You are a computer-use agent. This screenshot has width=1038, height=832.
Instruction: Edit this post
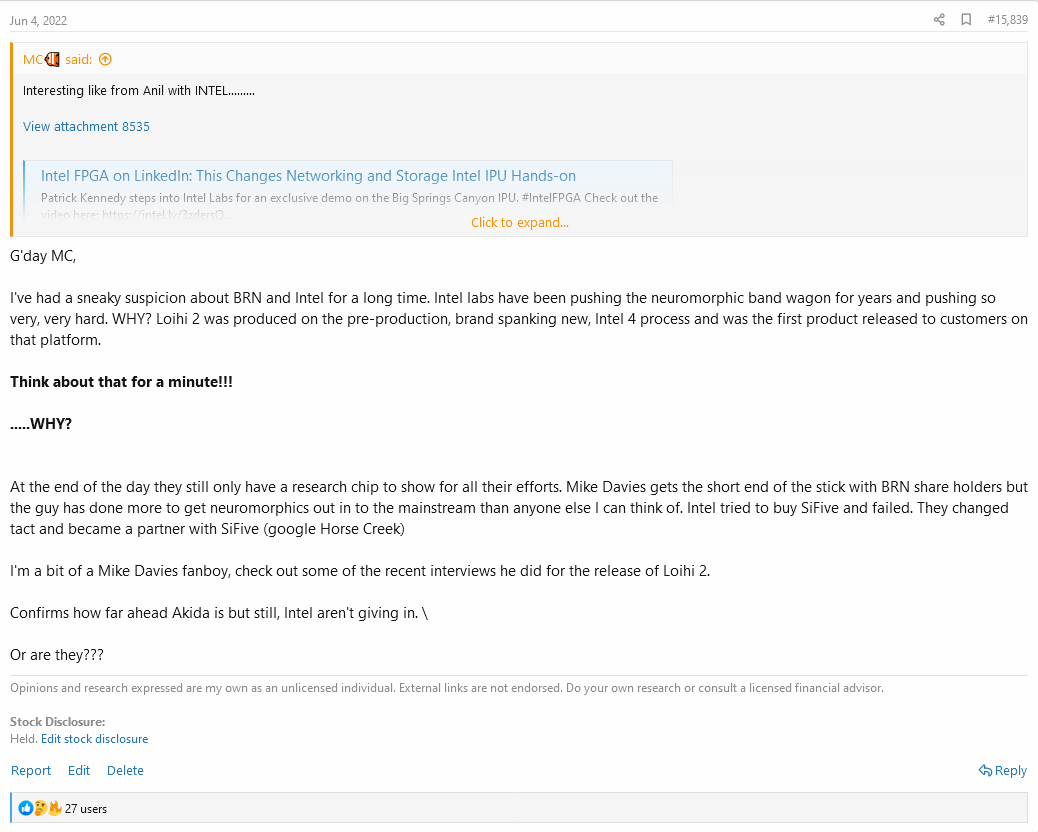(79, 770)
